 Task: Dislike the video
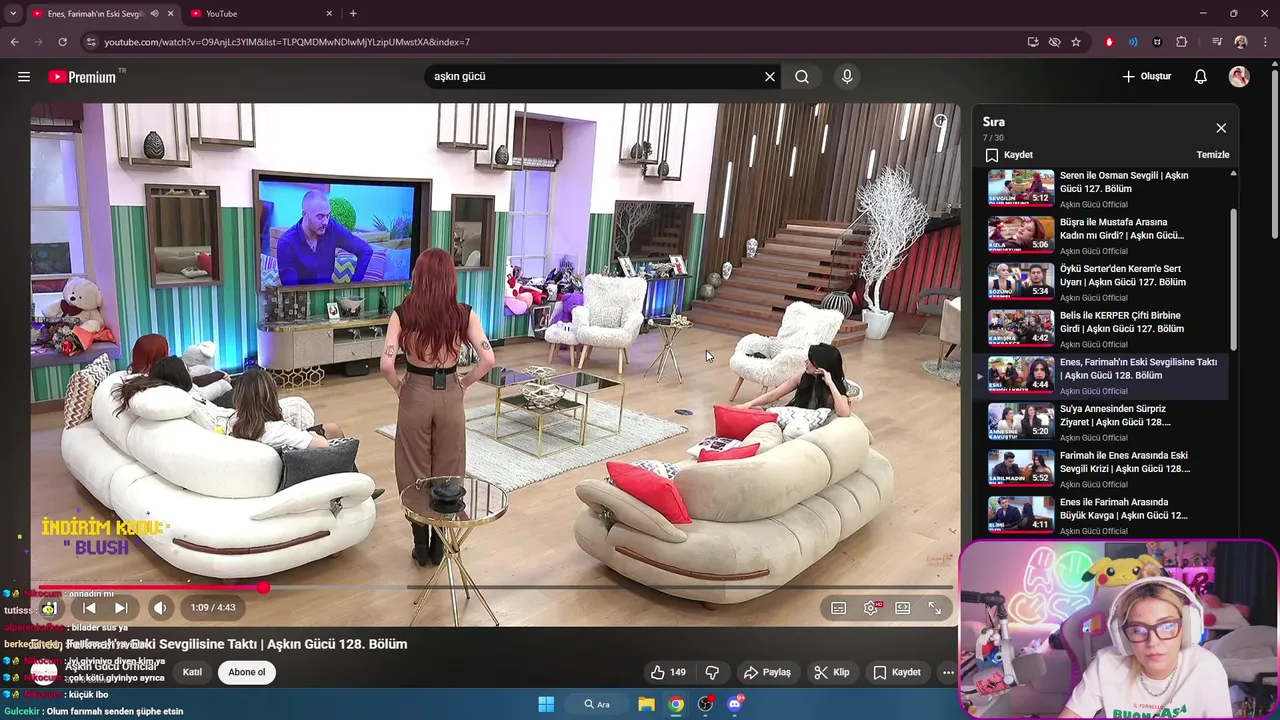coord(712,672)
